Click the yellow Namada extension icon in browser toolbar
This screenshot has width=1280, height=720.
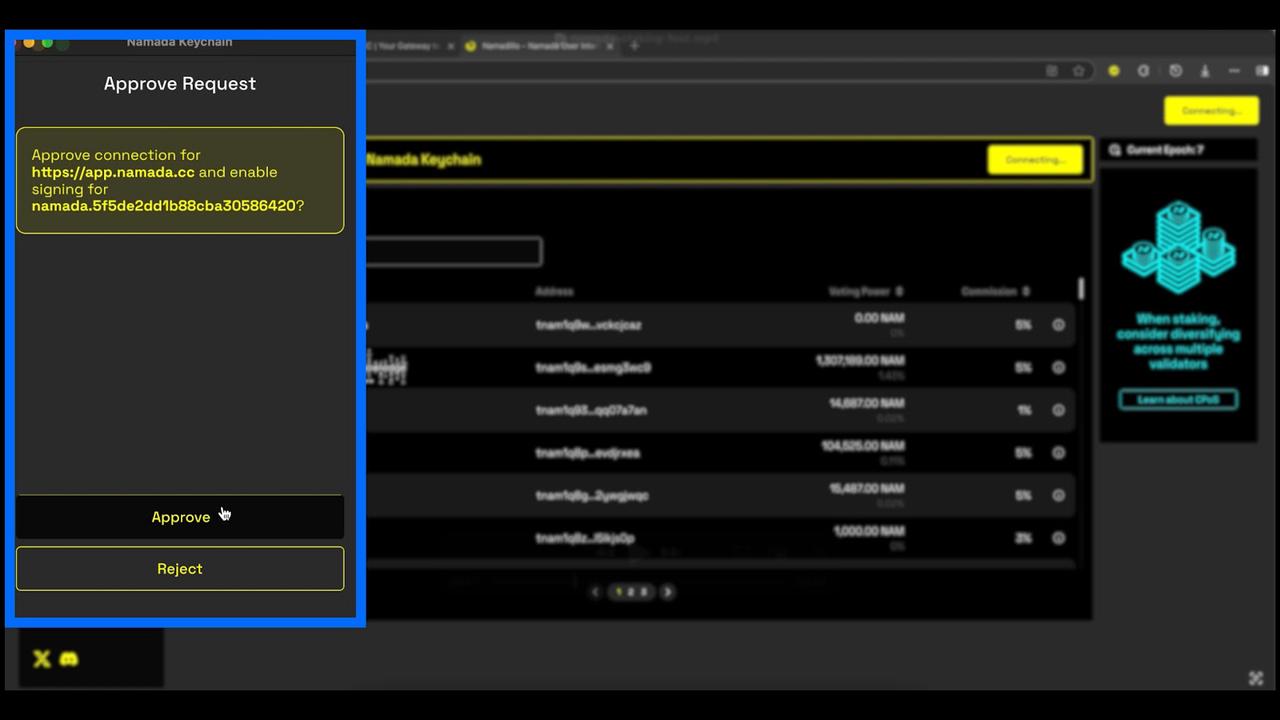[x=1113, y=71]
